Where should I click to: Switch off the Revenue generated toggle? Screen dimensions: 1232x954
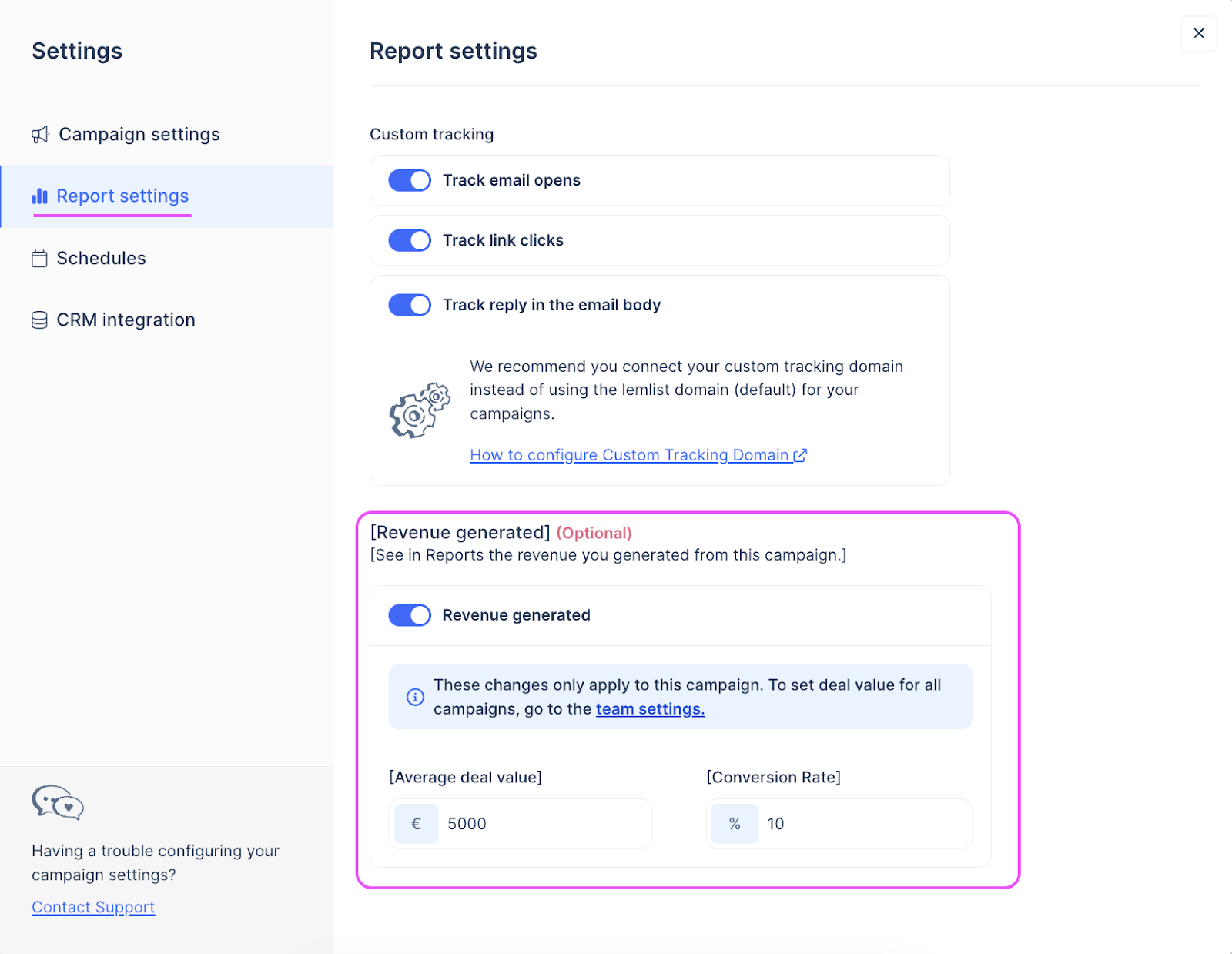click(410, 615)
